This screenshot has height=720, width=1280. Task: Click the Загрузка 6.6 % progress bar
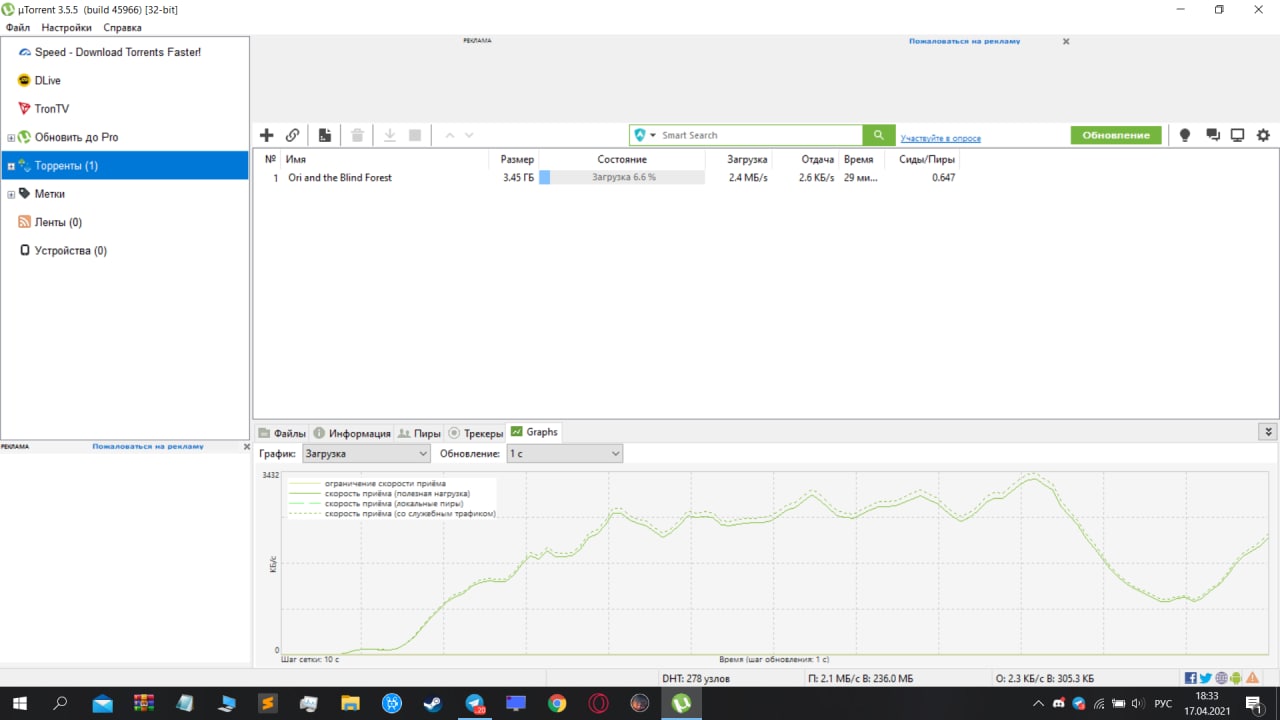[x=622, y=177]
